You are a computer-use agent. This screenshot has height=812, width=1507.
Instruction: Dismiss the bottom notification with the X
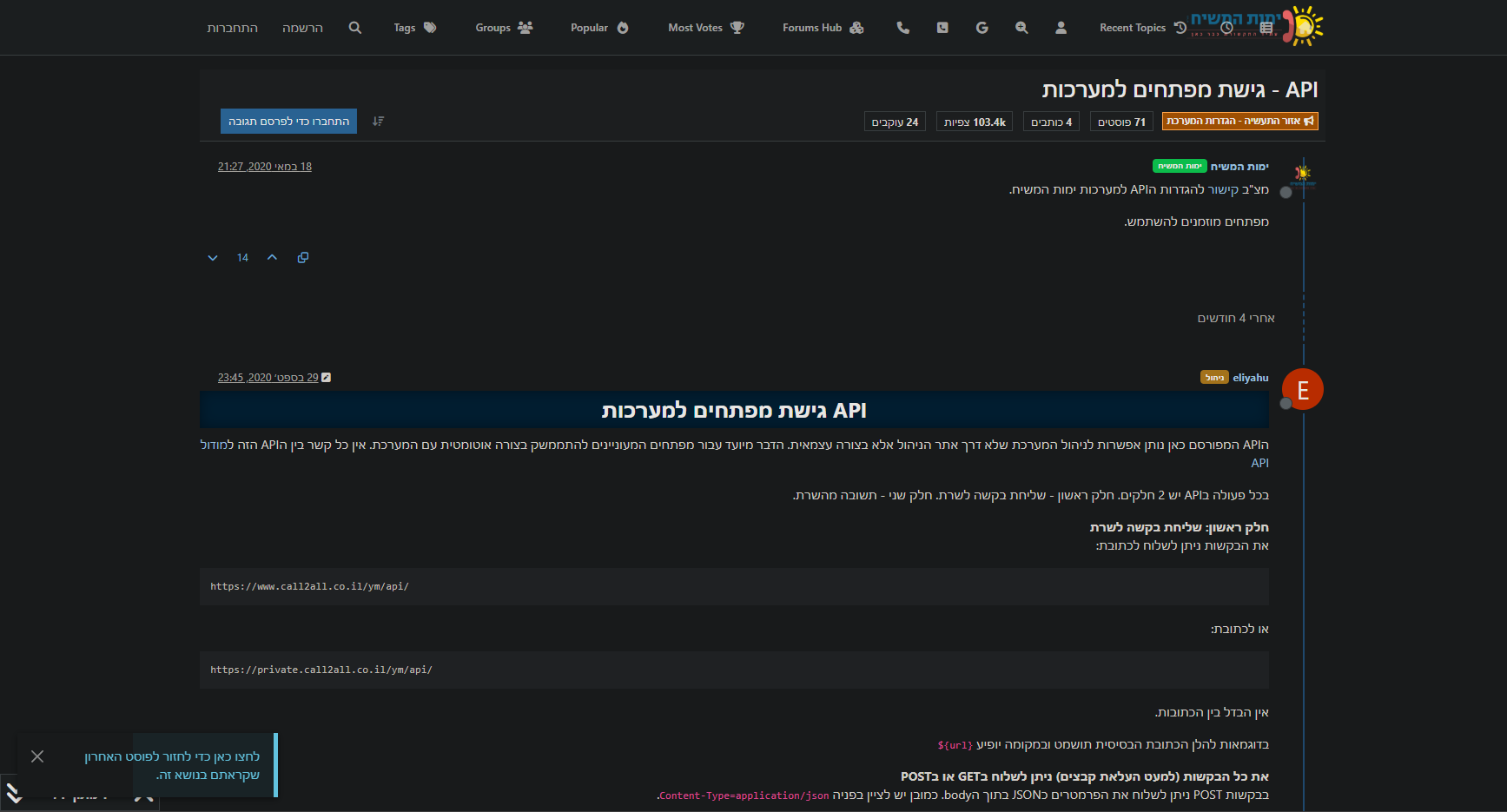(37, 756)
